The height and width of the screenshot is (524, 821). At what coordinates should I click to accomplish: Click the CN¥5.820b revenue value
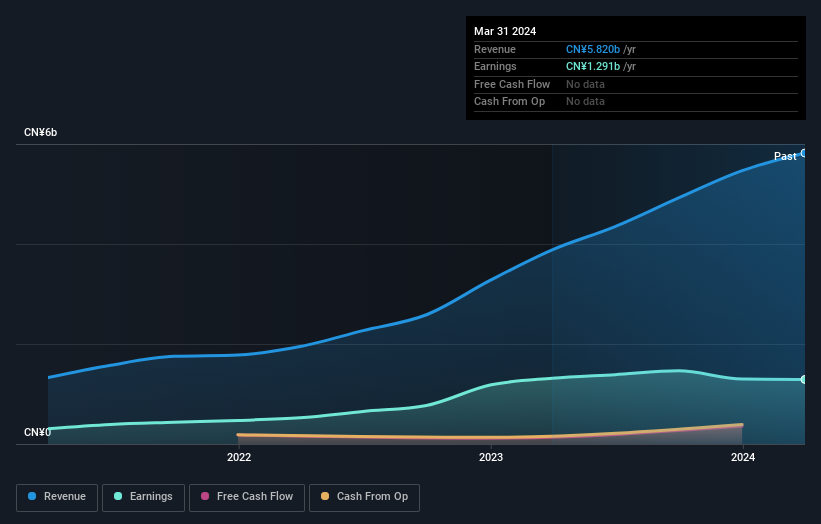pyautogui.click(x=593, y=49)
